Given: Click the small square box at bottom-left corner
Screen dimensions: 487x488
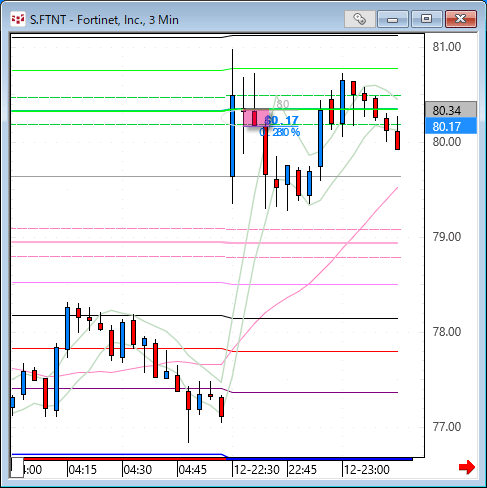Looking at the screenshot, I should pos(17,468).
